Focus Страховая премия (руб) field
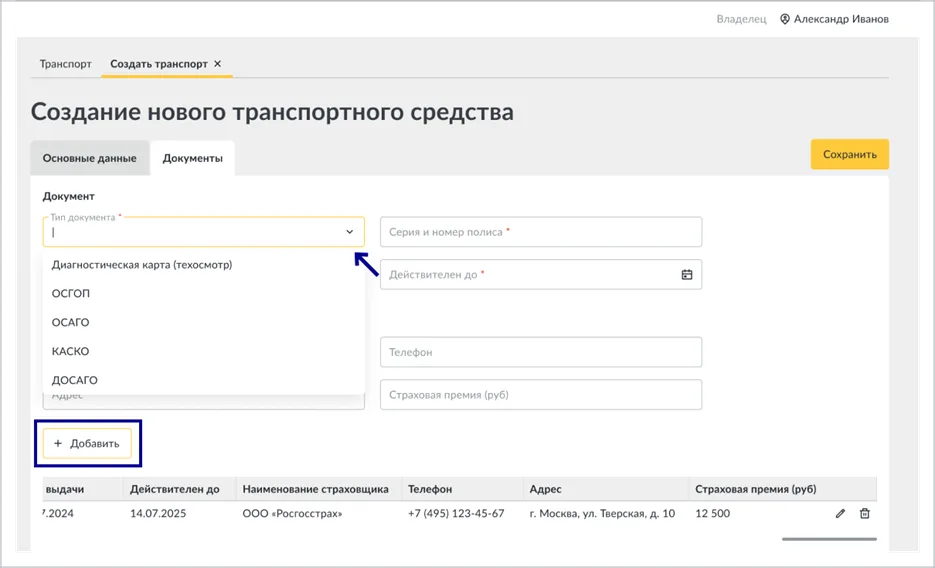935x568 pixels. [x=541, y=395]
